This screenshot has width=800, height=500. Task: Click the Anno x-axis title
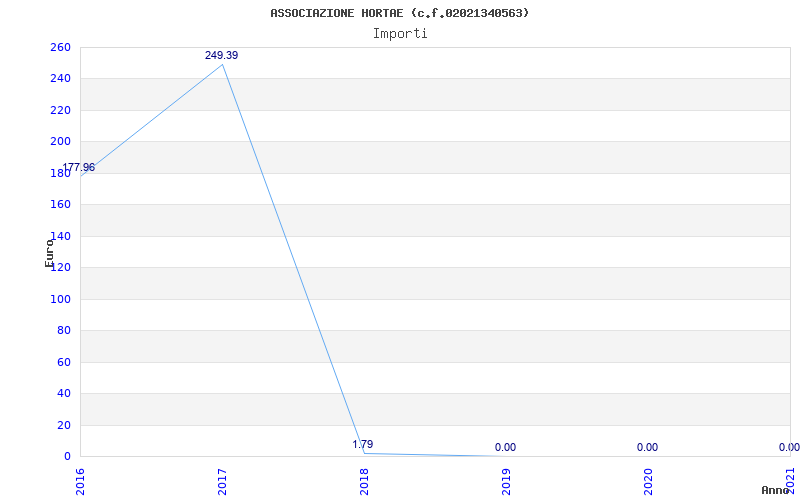775,490
